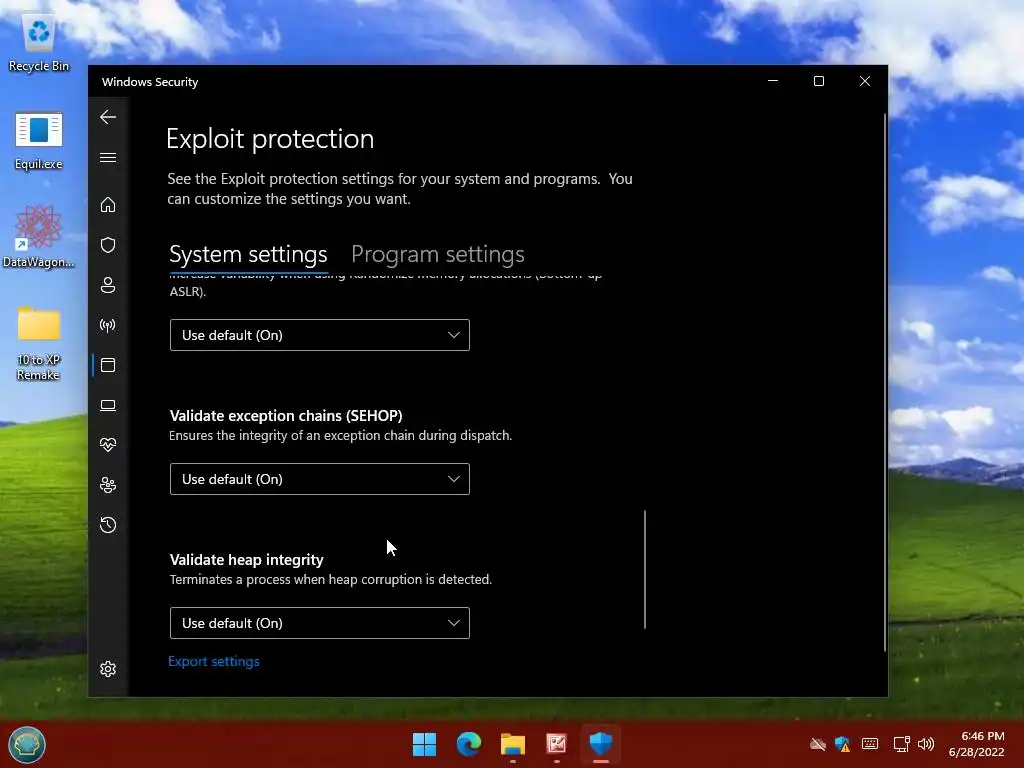The height and width of the screenshot is (768, 1024).
Task: Open Device performance & health heart icon
Action: 108,445
